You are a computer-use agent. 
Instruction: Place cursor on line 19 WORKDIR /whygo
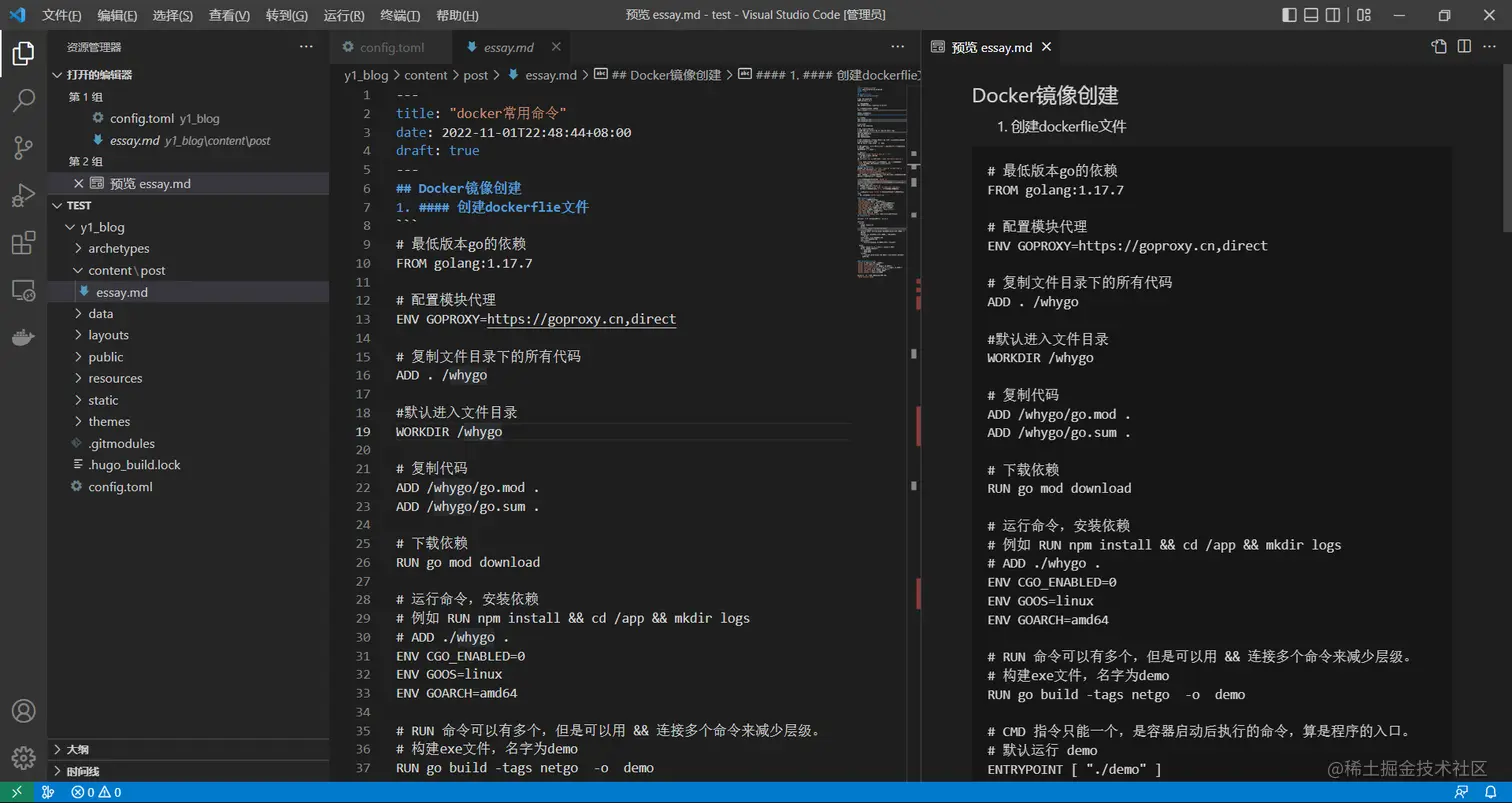tap(449, 431)
